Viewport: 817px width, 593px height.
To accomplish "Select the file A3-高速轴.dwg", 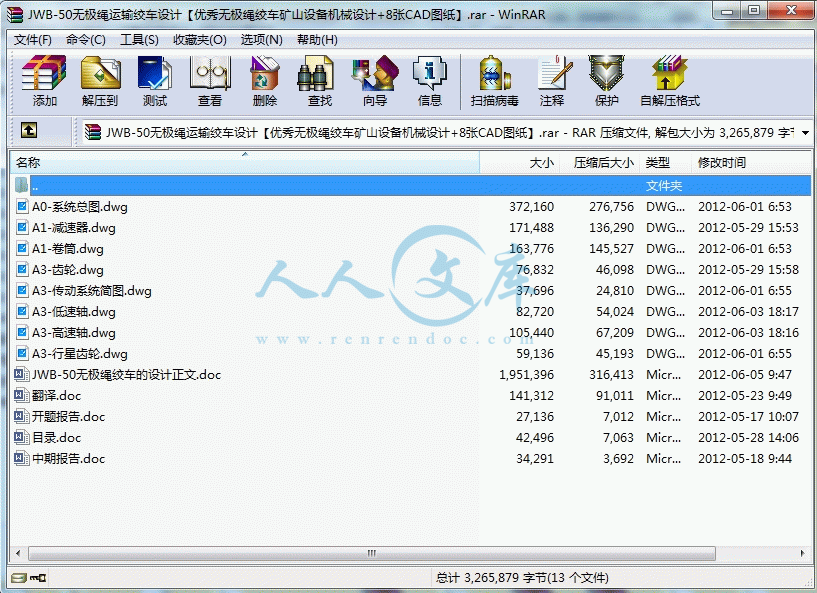I will 73,332.
